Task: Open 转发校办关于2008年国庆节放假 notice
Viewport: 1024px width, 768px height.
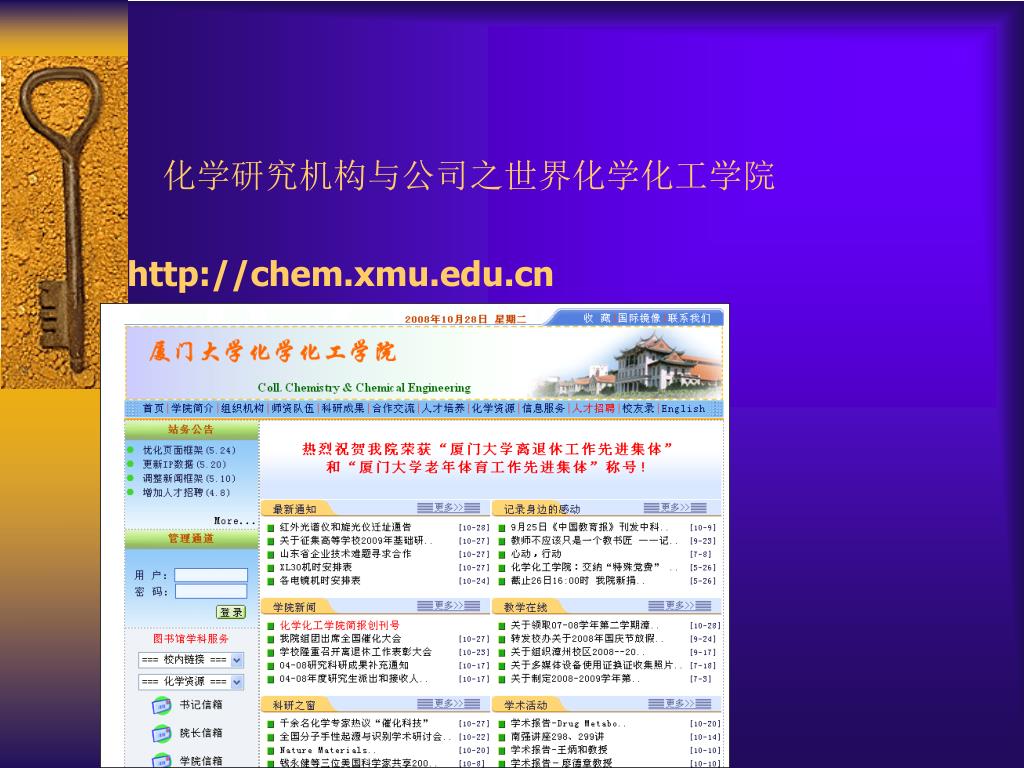Action: 587,639
